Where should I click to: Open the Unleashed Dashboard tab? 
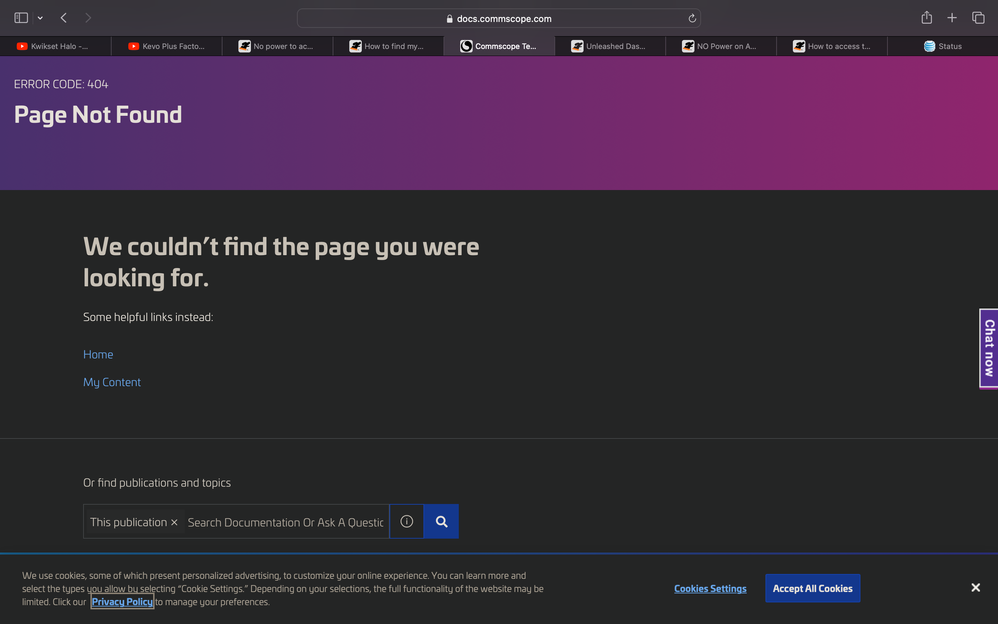click(610, 46)
